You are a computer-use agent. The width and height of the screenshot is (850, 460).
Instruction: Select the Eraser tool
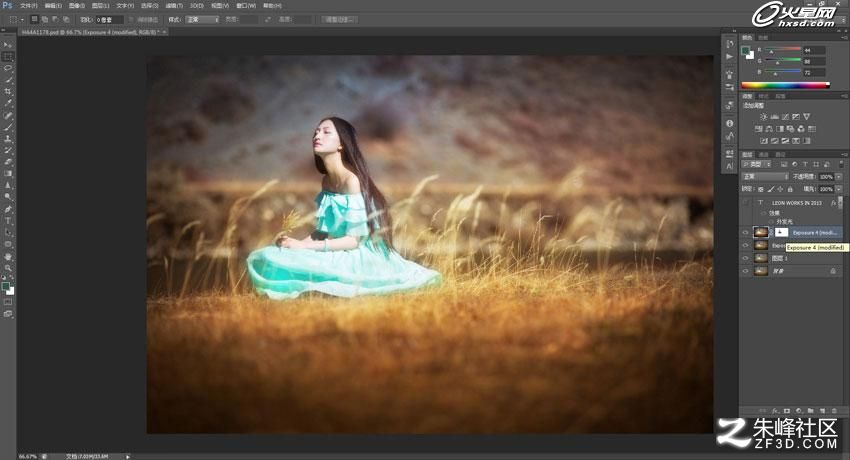coord(8,161)
